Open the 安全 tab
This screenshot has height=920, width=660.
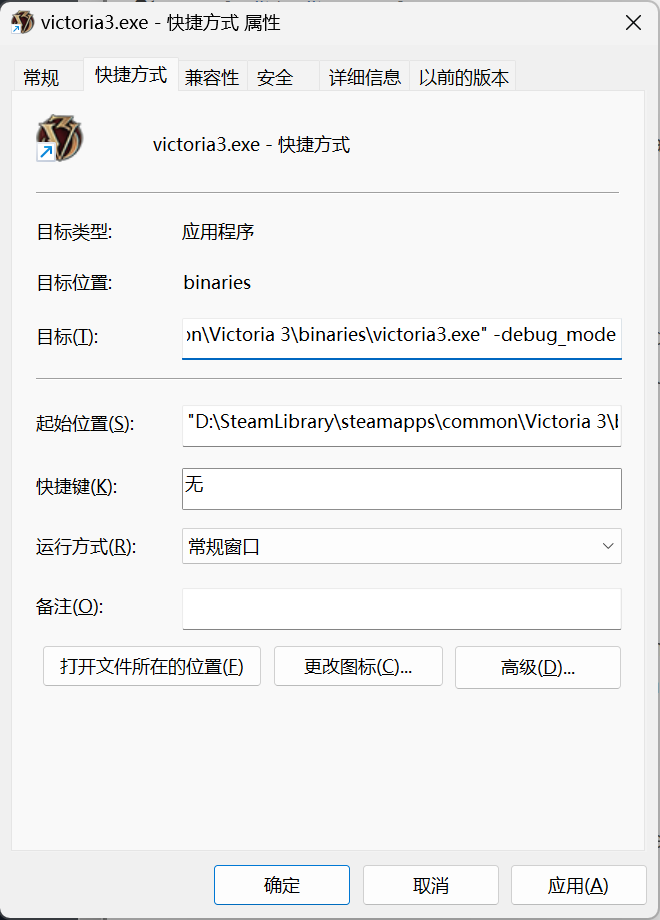tap(283, 77)
